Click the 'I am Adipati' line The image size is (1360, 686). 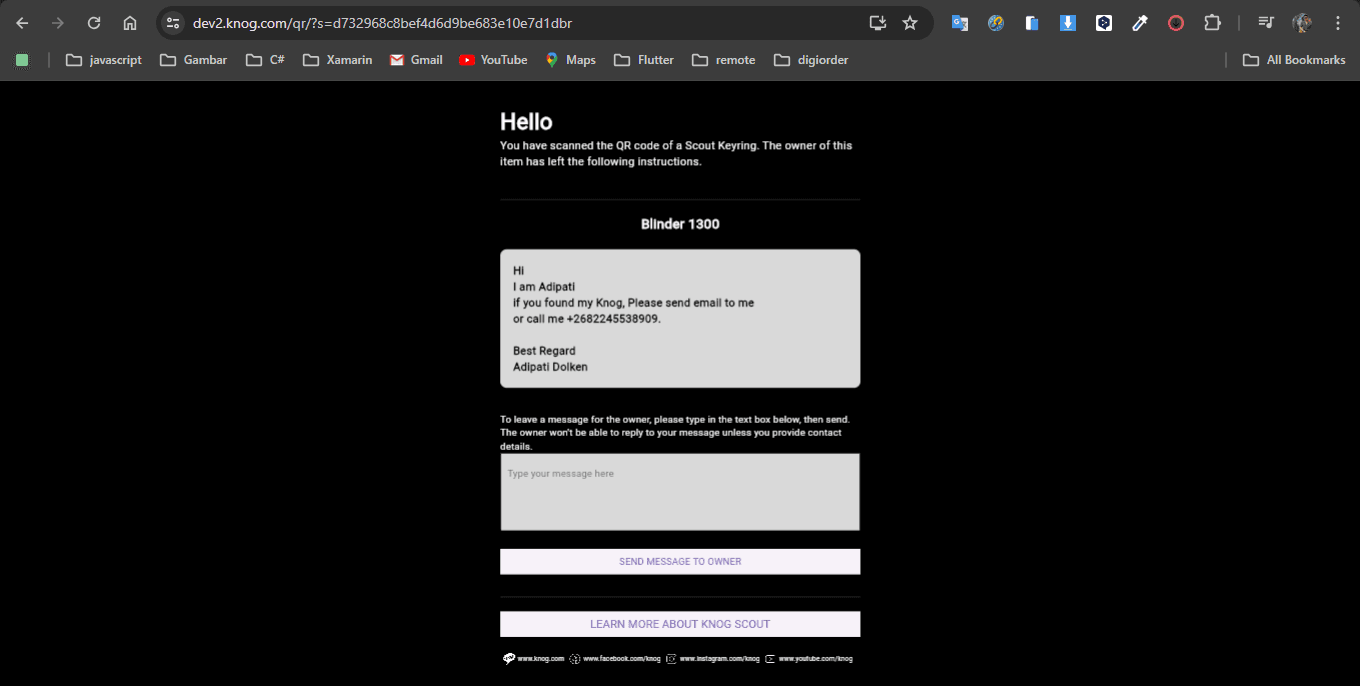point(544,287)
